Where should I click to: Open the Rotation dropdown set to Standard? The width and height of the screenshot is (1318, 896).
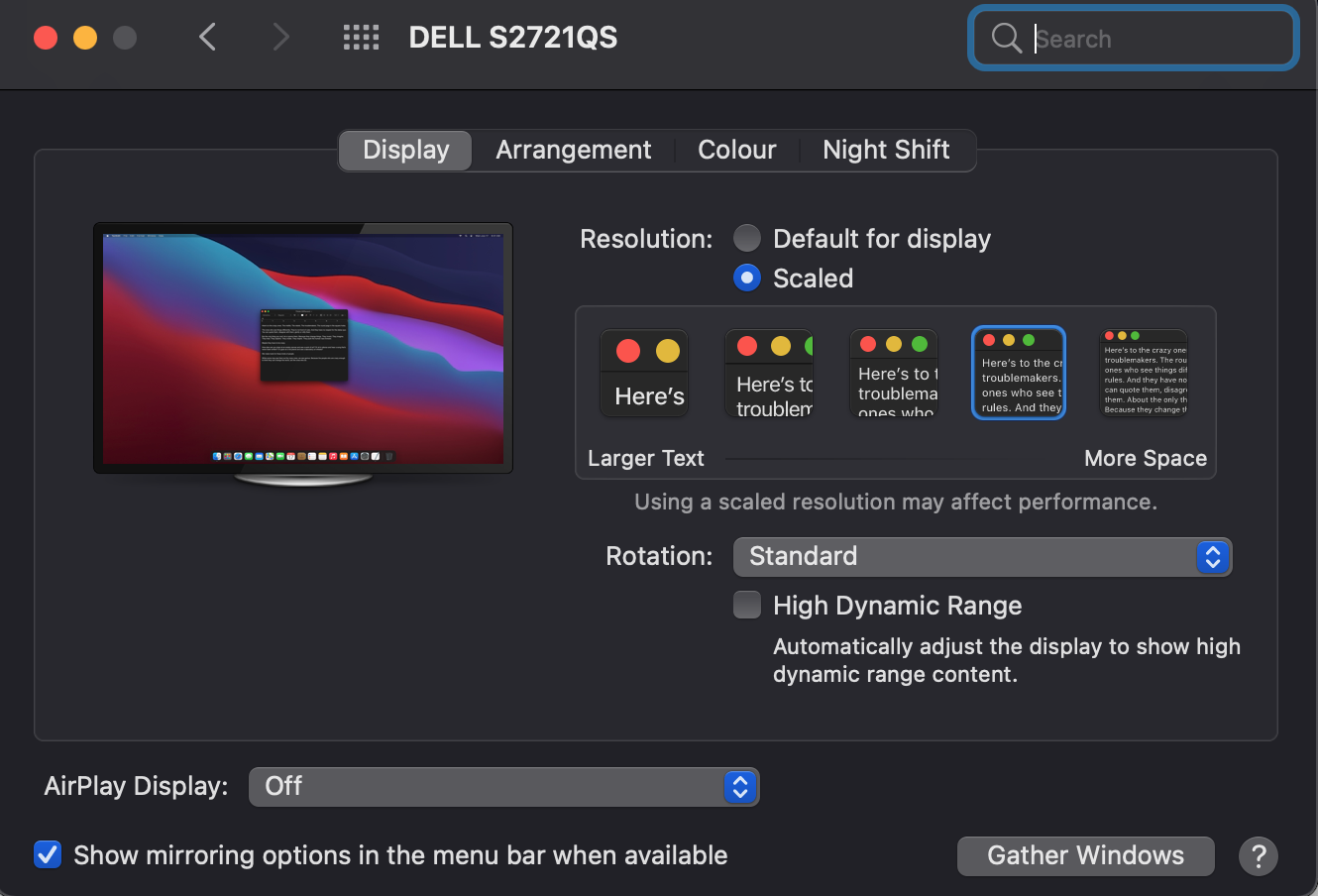(982, 556)
